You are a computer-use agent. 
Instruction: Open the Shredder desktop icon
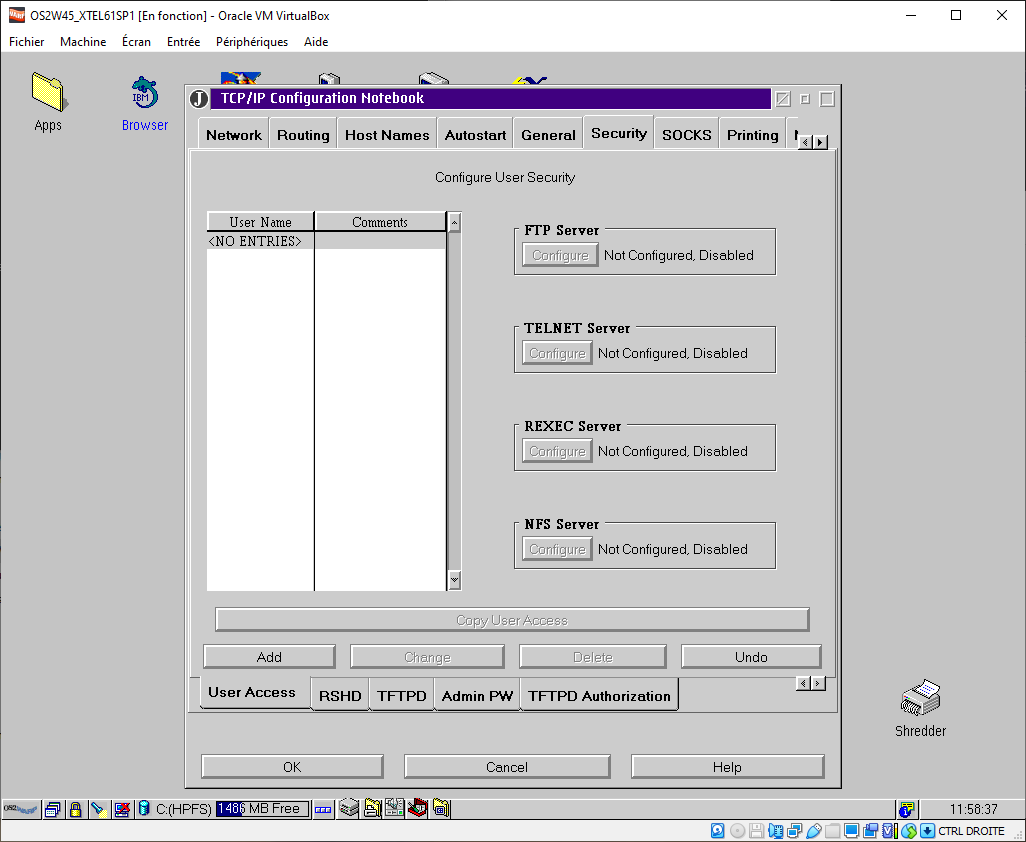coord(920,699)
